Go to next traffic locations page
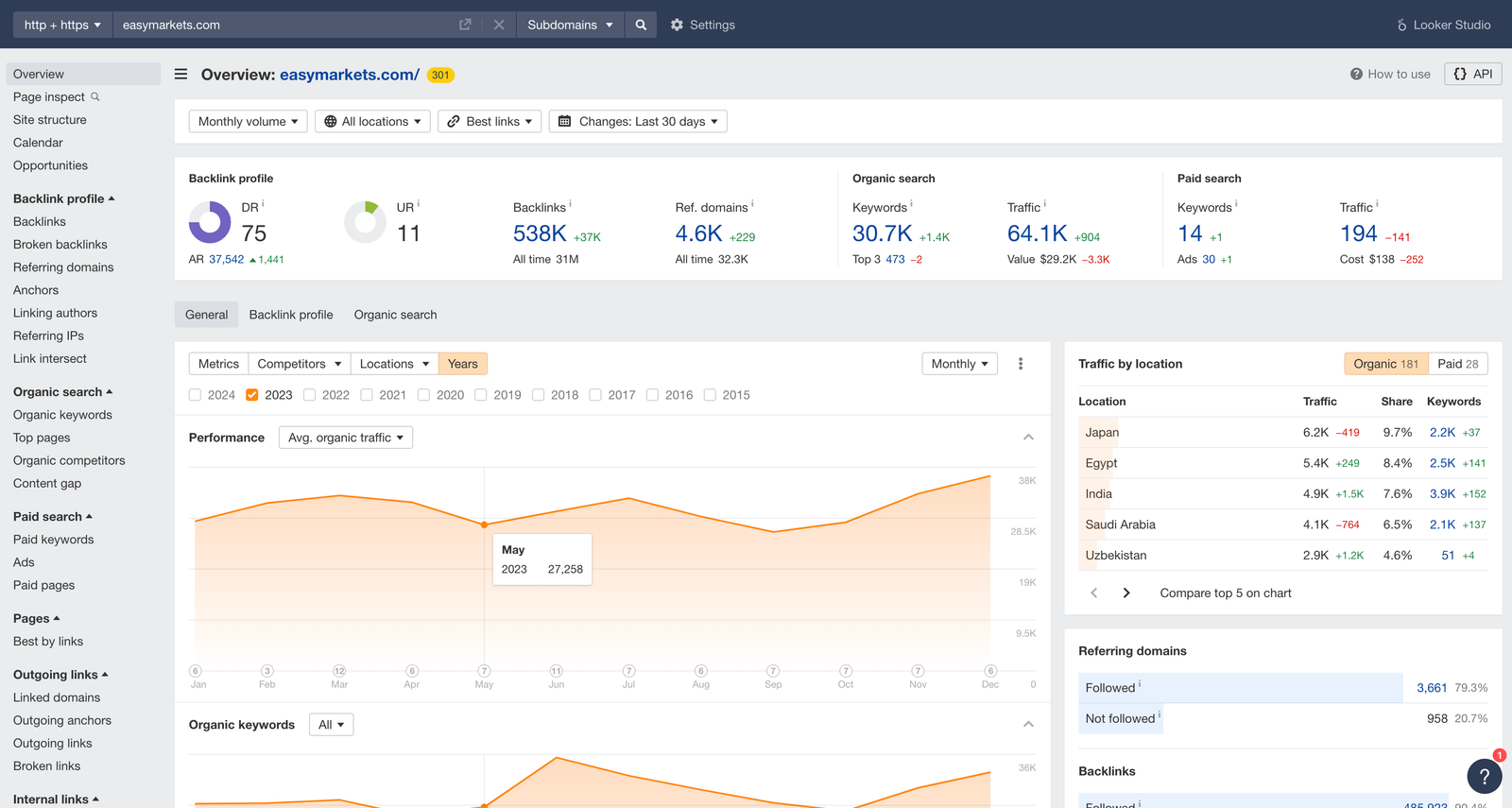The height and width of the screenshot is (808, 1512). [x=1126, y=593]
